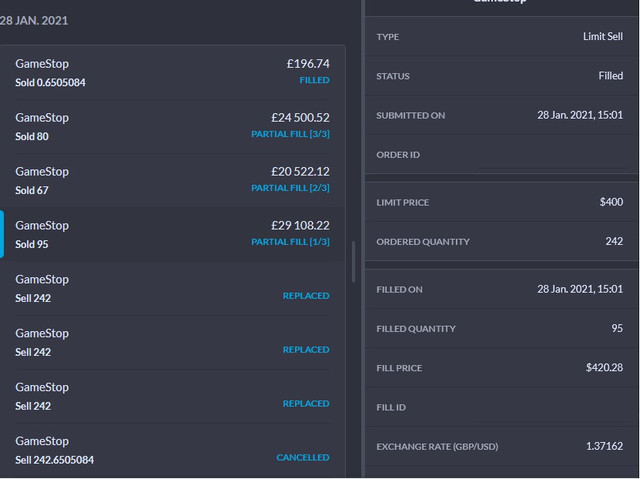
Task: Click the FILLED ON time value
Action: 580,289
